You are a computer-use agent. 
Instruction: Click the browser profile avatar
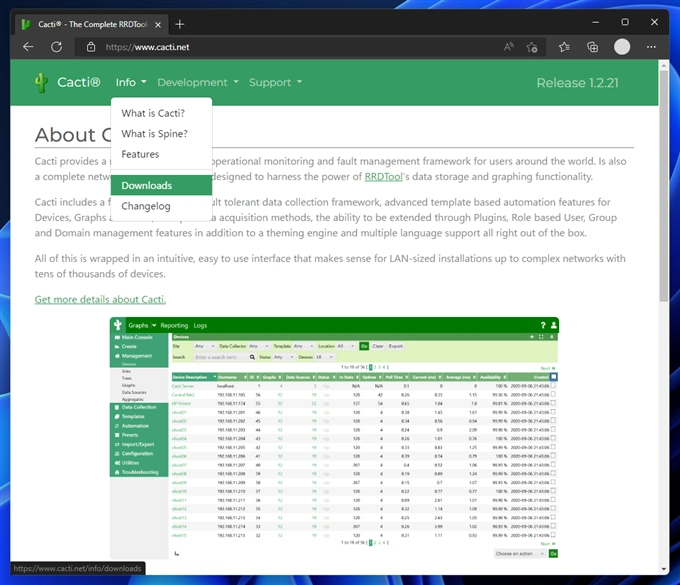[x=622, y=47]
